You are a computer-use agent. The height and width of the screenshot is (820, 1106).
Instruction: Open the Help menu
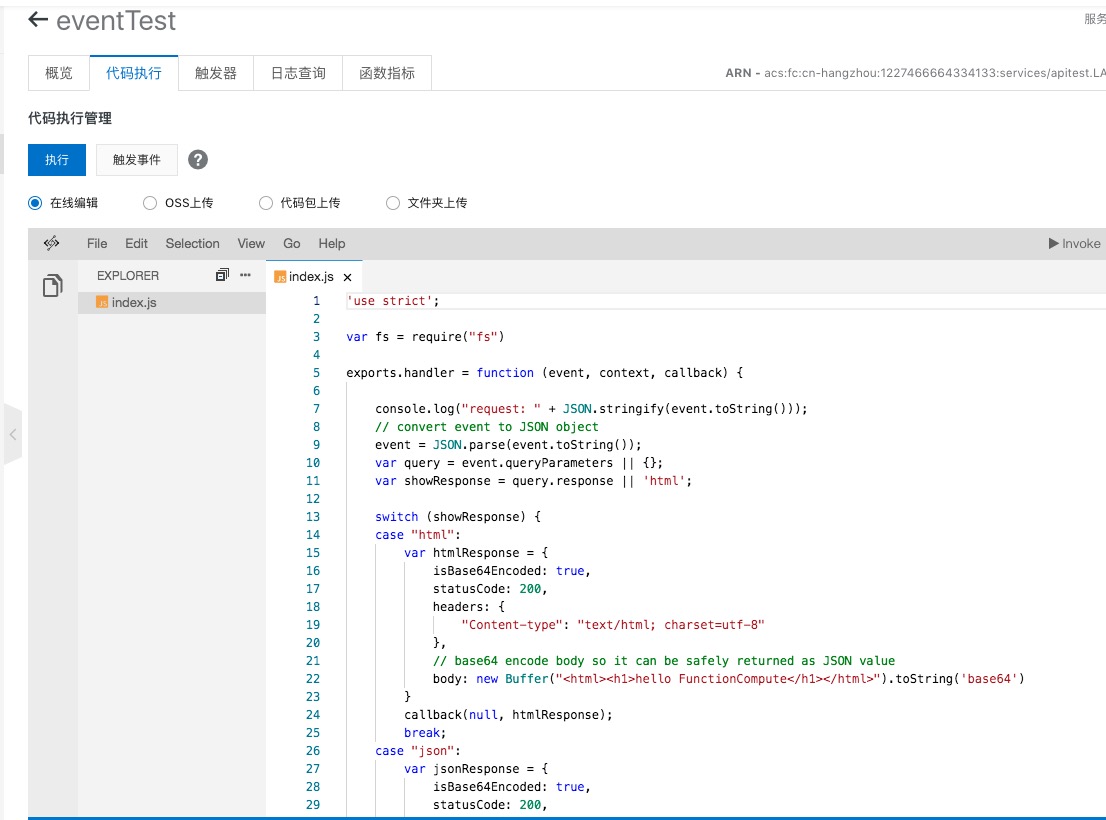coord(332,243)
